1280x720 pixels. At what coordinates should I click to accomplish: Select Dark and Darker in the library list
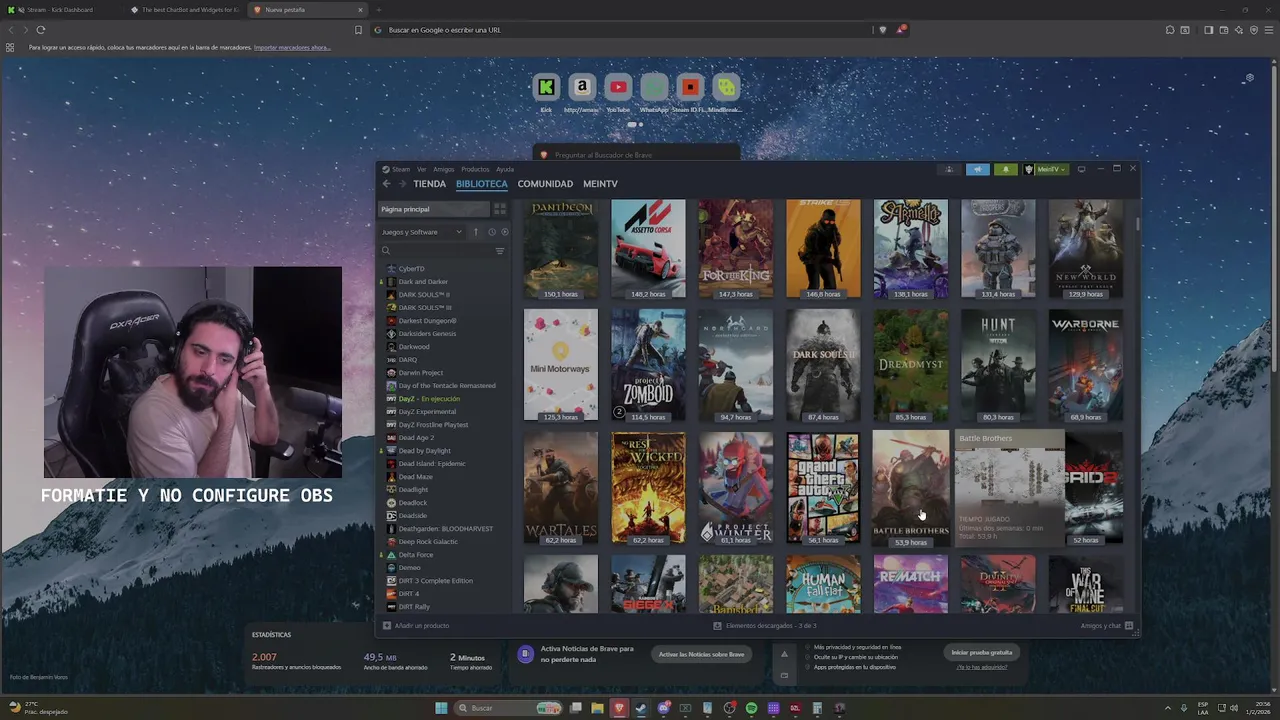[x=424, y=282]
